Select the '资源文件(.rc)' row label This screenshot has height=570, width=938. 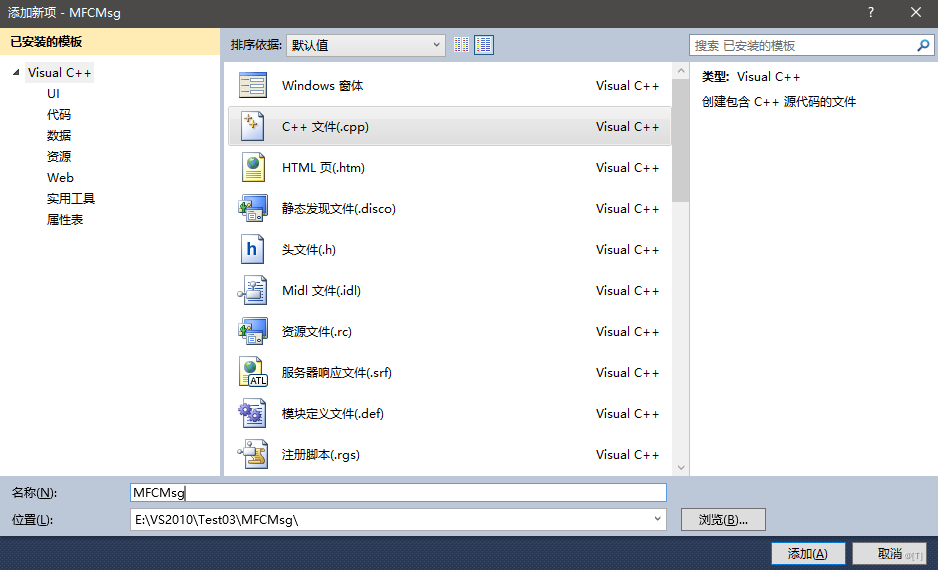pyautogui.click(x=316, y=331)
